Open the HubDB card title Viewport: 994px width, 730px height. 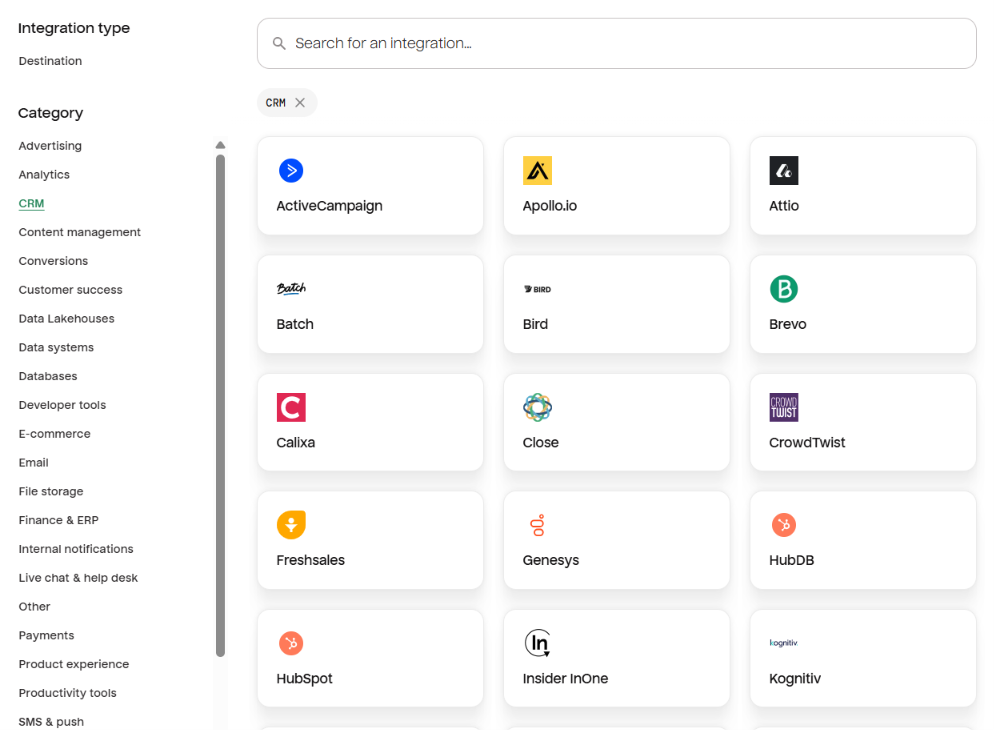pyautogui.click(x=791, y=560)
